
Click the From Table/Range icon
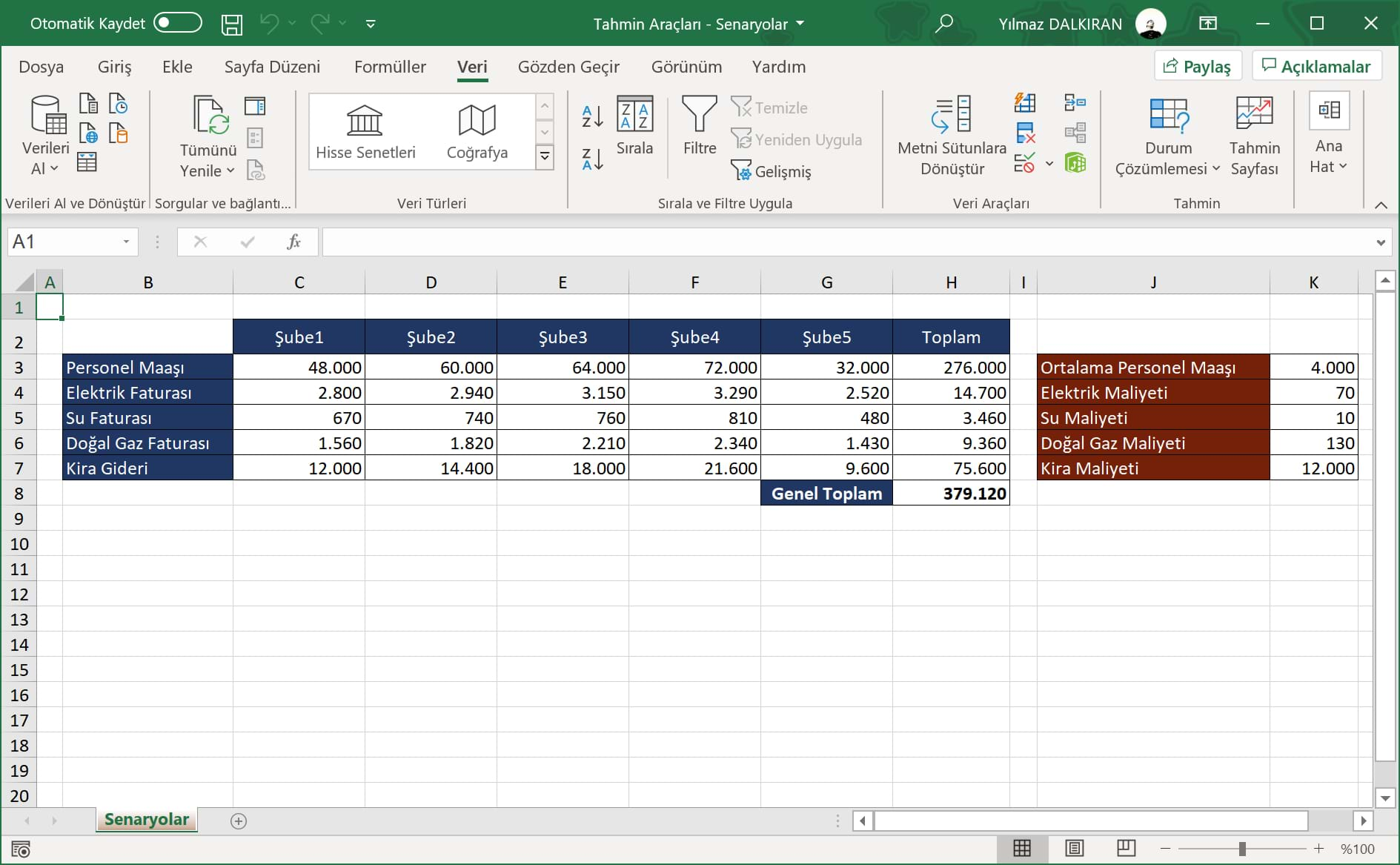(x=87, y=162)
